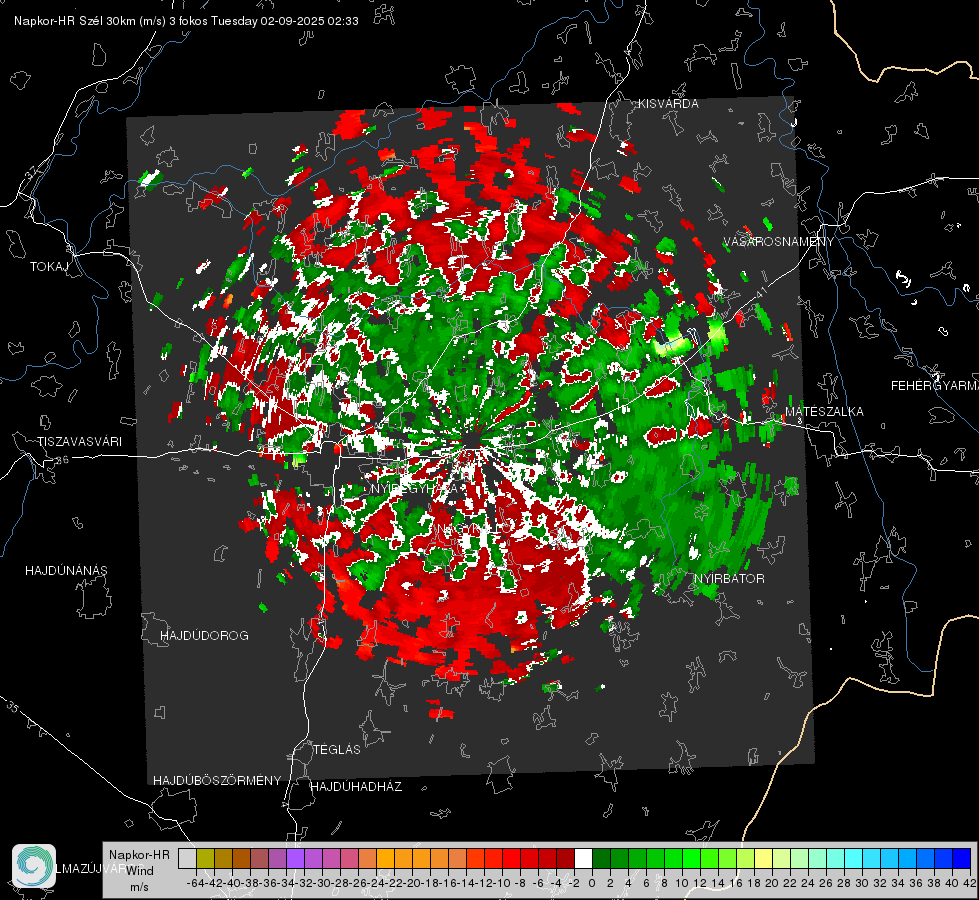The width and height of the screenshot is (979, 900).
Task: Click the HAJDÚBÖSZÖRMÉNY city label
Action: click(217, 780)
